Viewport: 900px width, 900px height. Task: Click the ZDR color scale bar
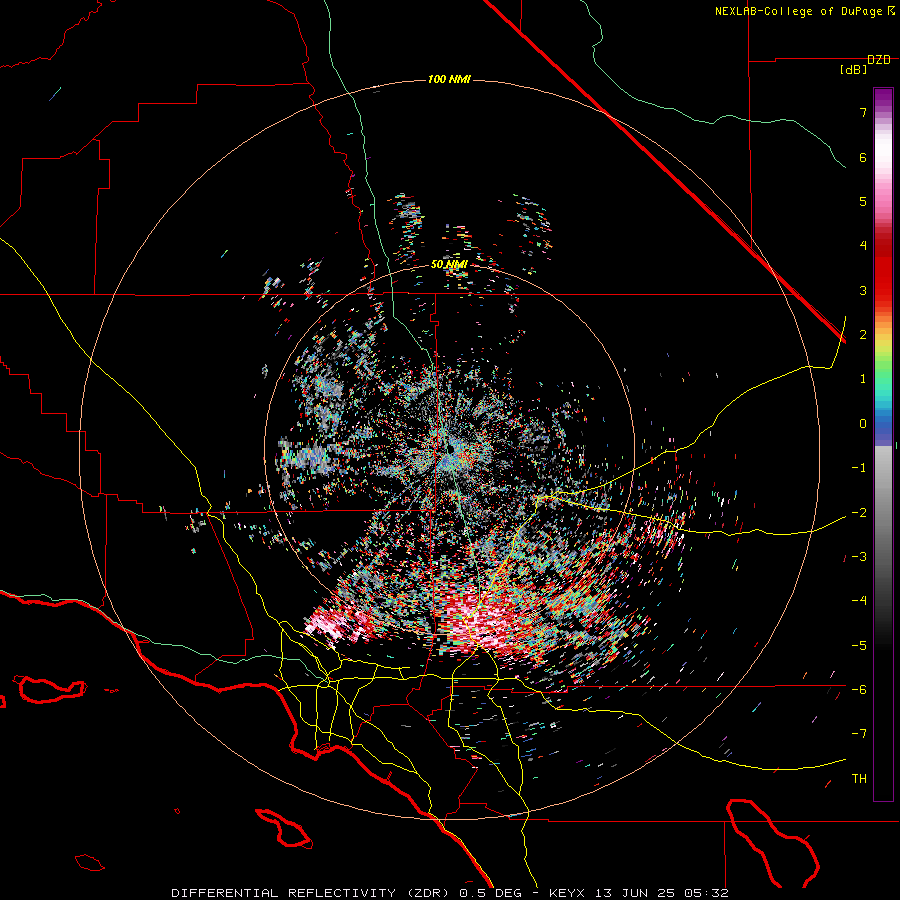883,444
